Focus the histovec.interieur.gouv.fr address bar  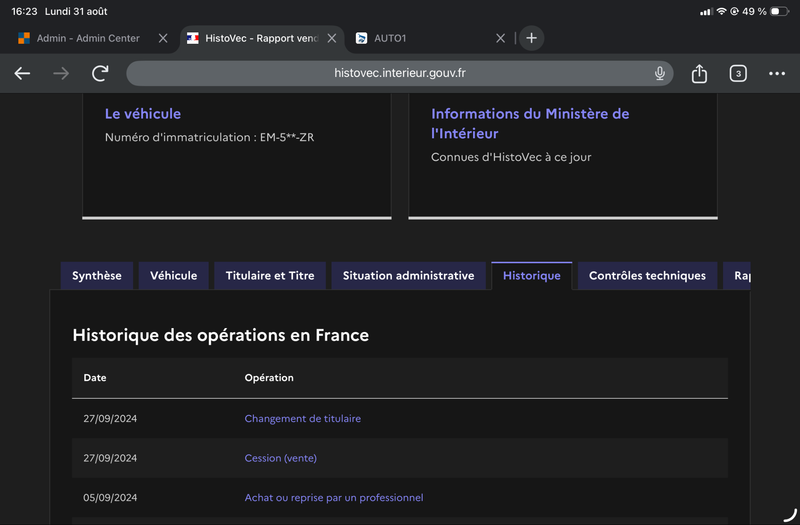click(399, 73)
